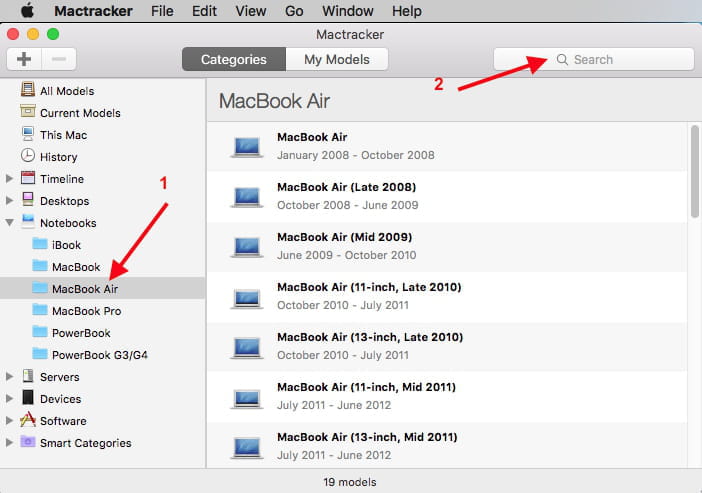Viewport: 702px width, 493px height.
Task: Click the 'June 2009 - October 2010' date text
Action: coord(347,255)
